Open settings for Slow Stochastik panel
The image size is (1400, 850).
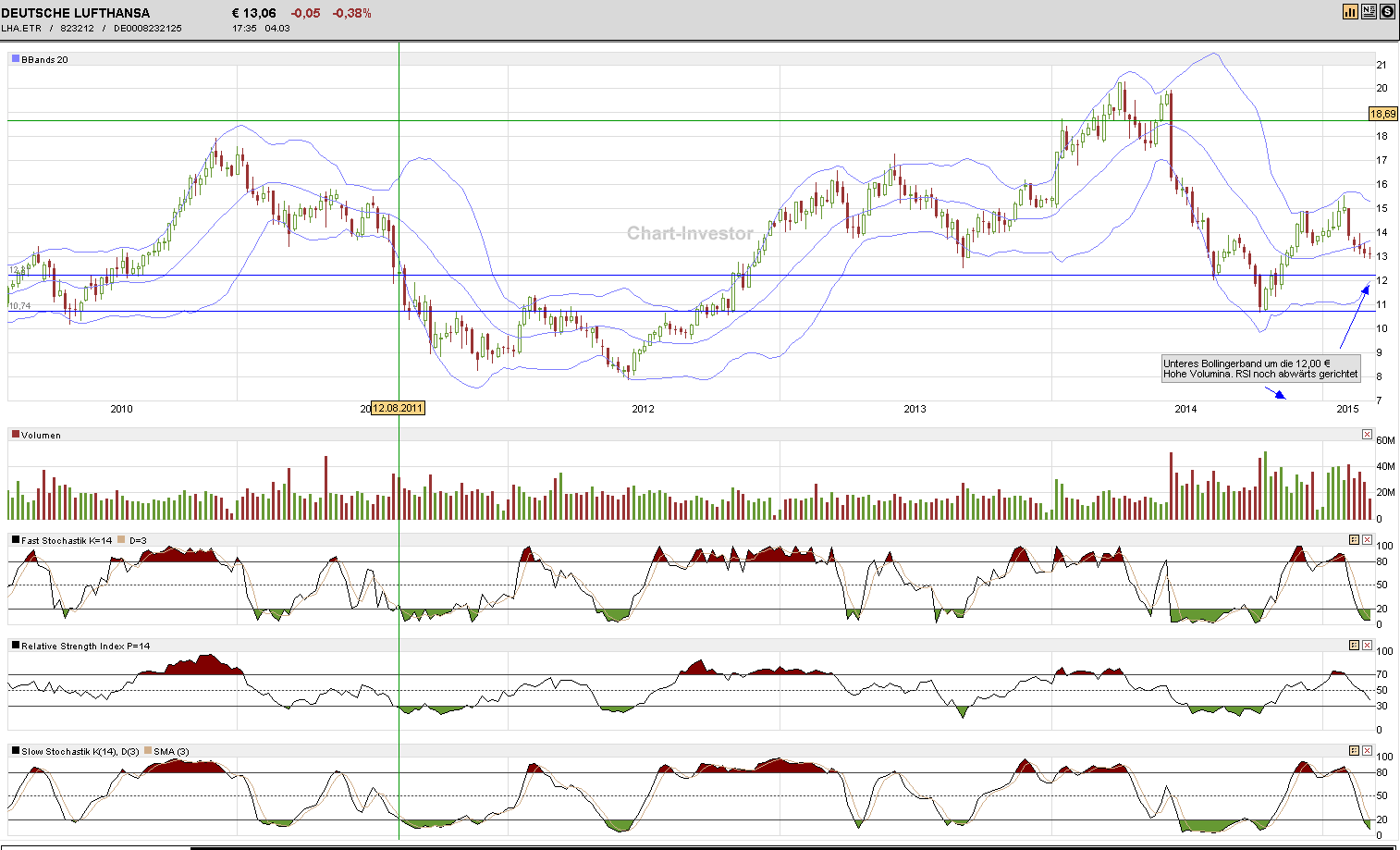point(1354,751)
